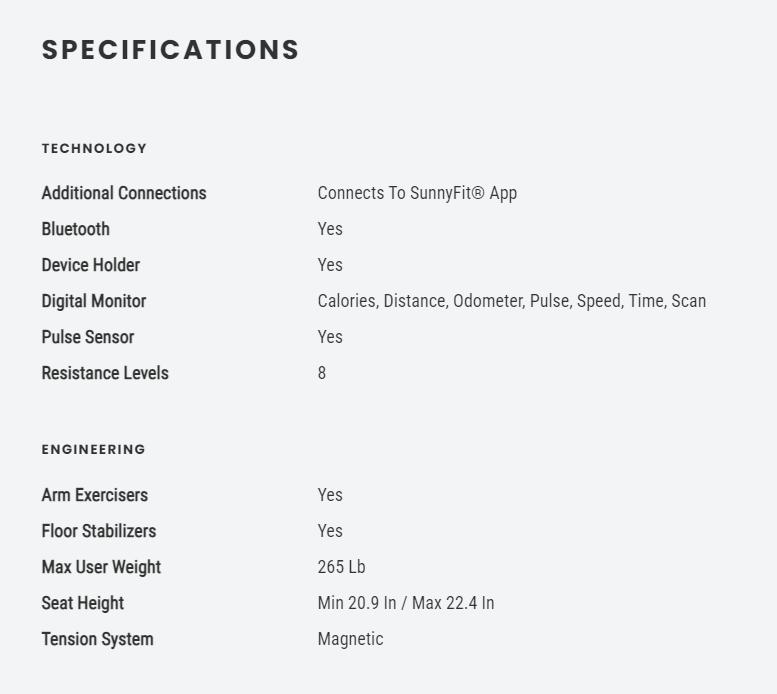
Task: Select the Pulse Sensor label
Action: coord(87,337)
